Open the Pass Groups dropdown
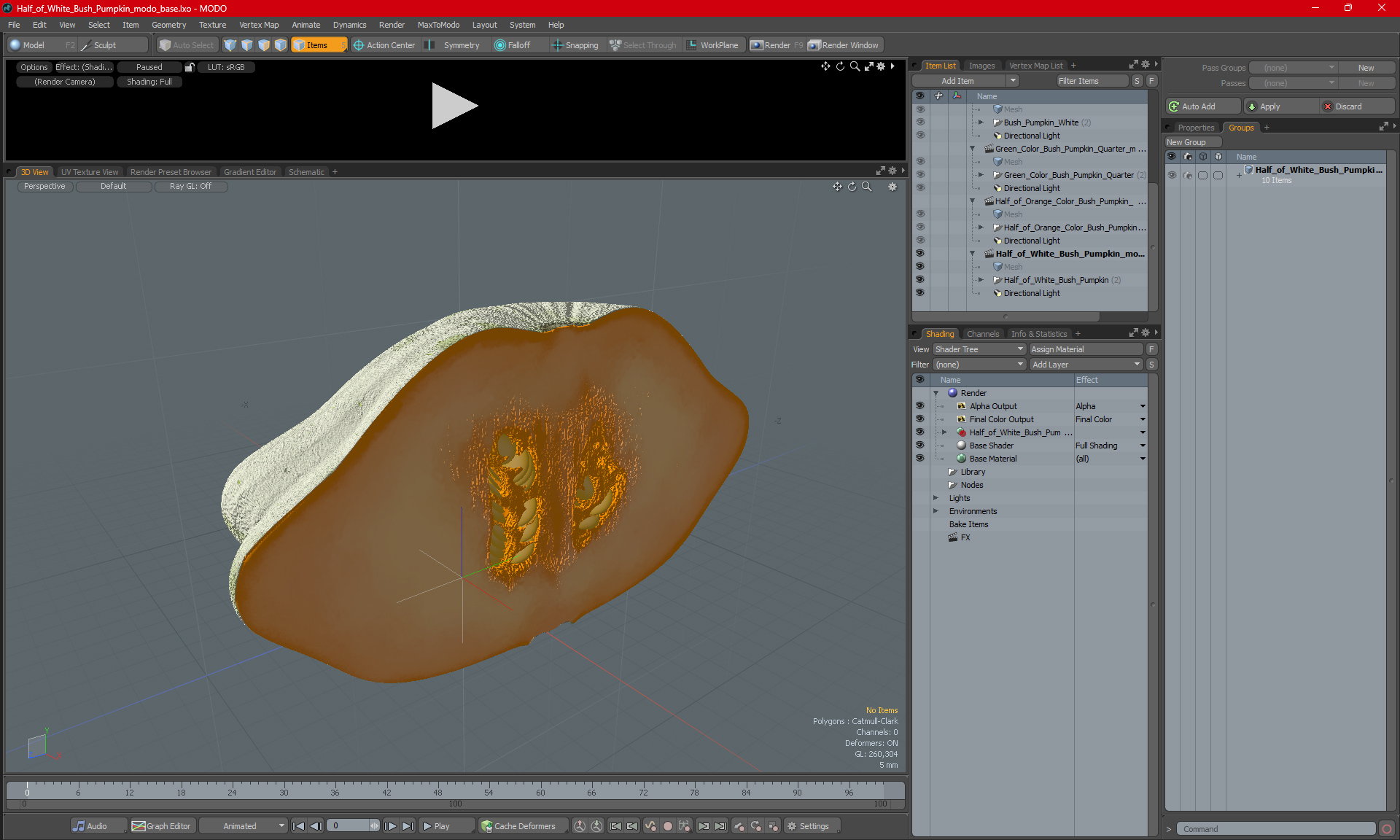 (x=1294, y=68)
